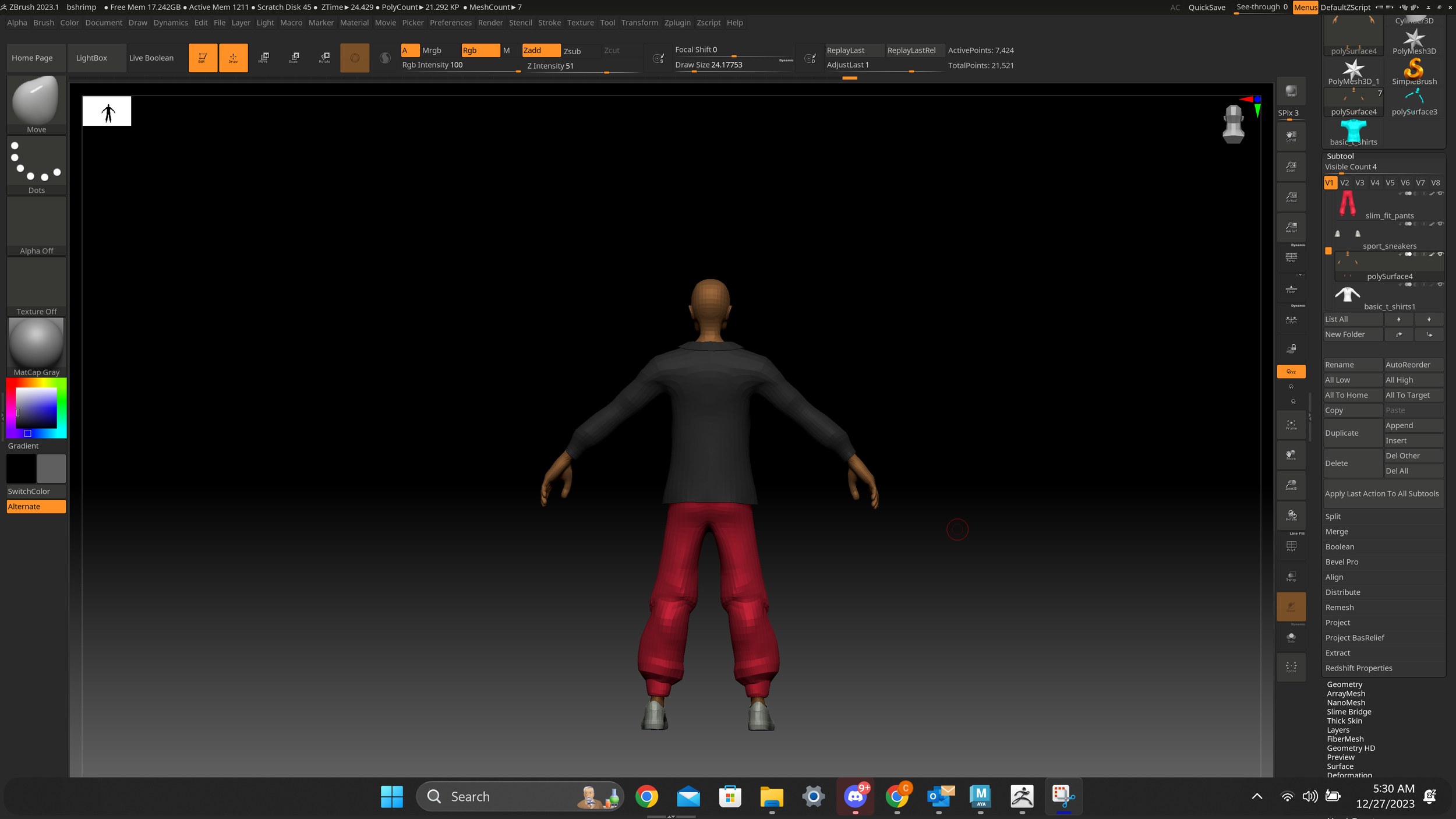Select the Scroll document icon

1291,137
